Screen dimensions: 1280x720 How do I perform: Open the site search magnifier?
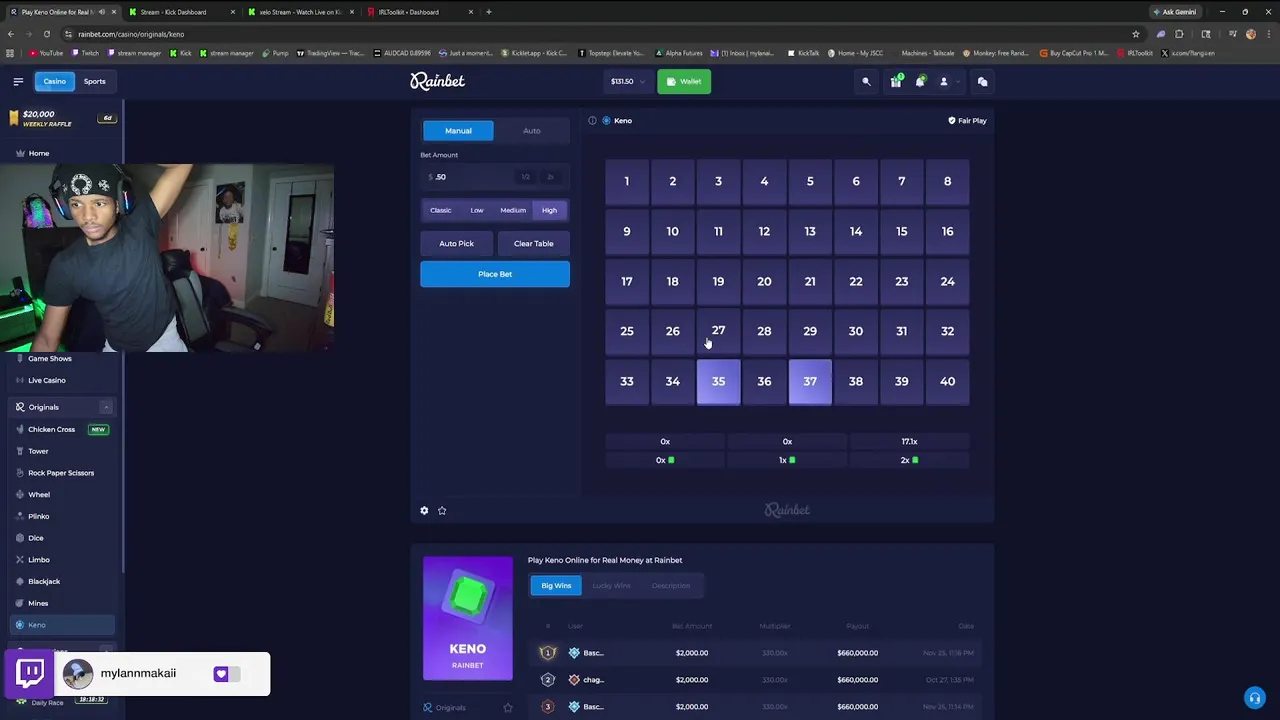[x=866, y=81]
